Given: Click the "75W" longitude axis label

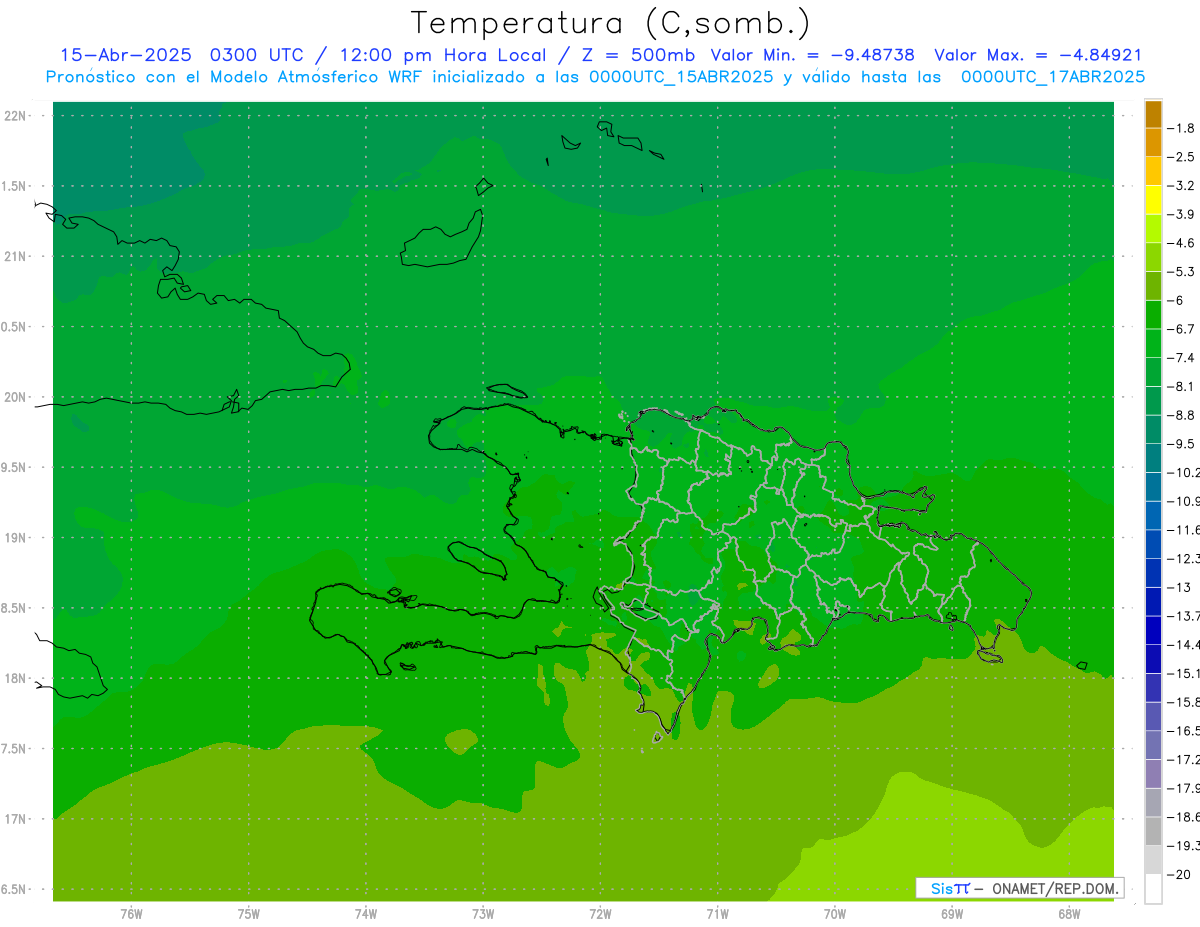Looking at the screenshot, I should coord(248,914).
